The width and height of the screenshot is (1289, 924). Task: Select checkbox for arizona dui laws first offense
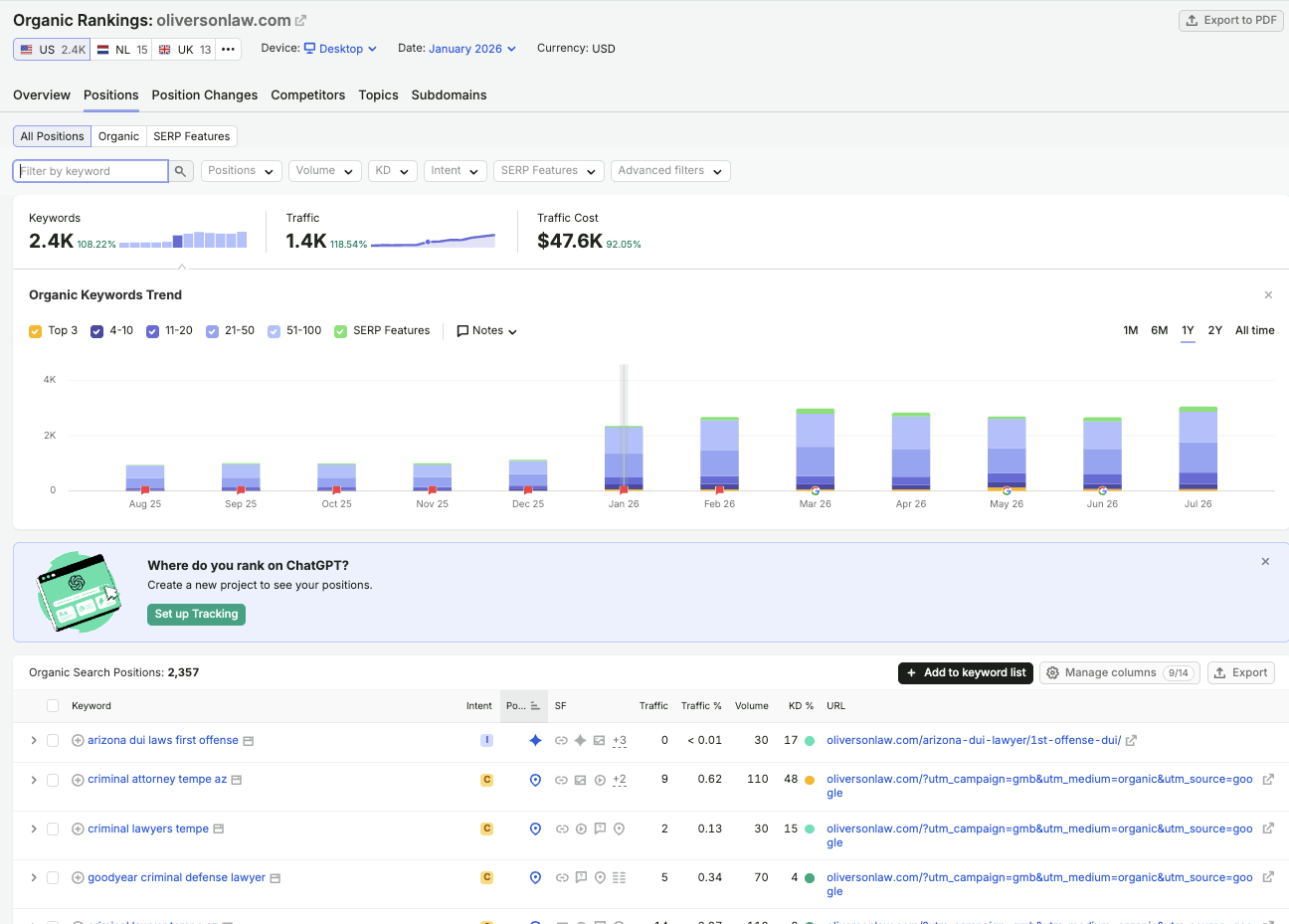click(53, 740)
